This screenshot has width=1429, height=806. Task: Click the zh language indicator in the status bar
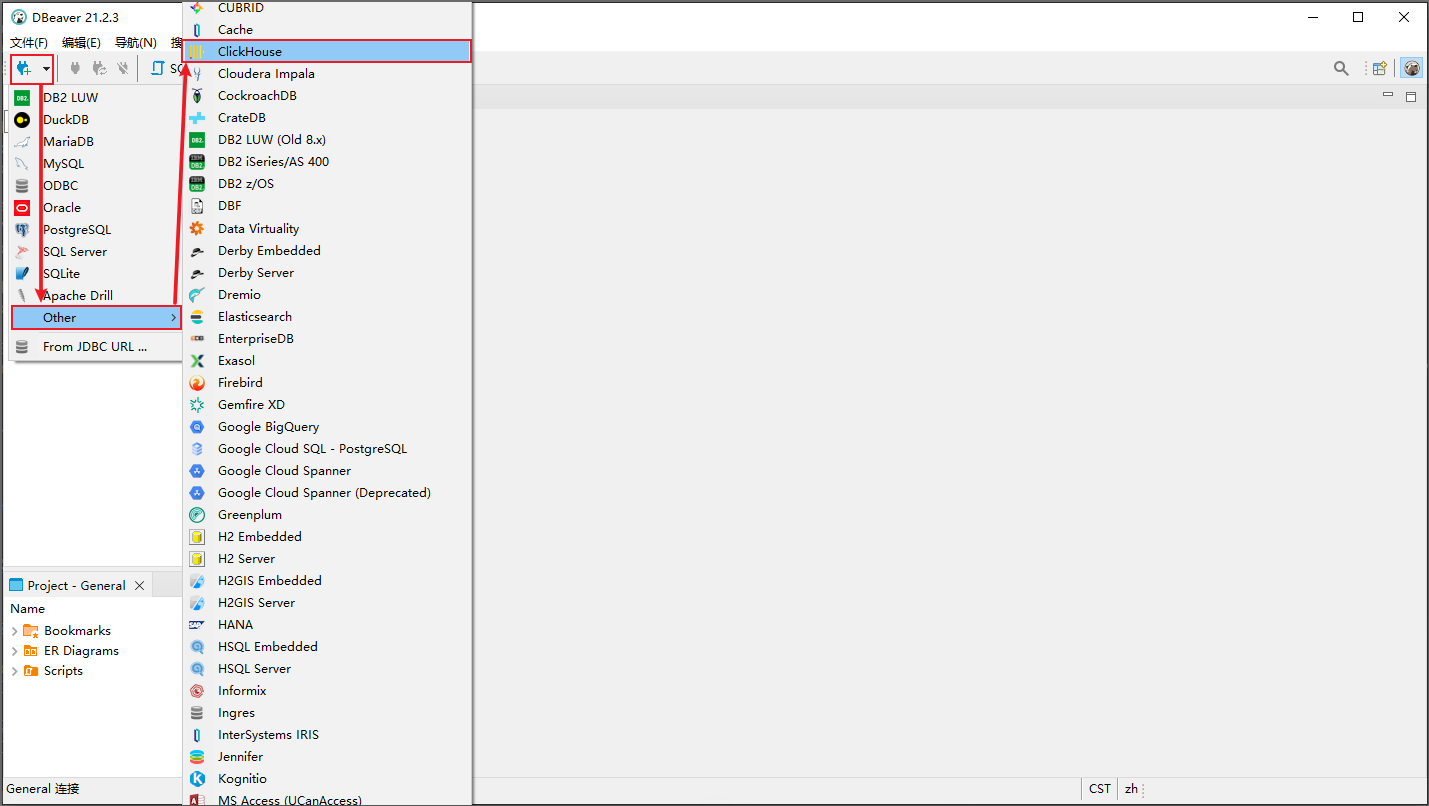[x=1131, y=788]
